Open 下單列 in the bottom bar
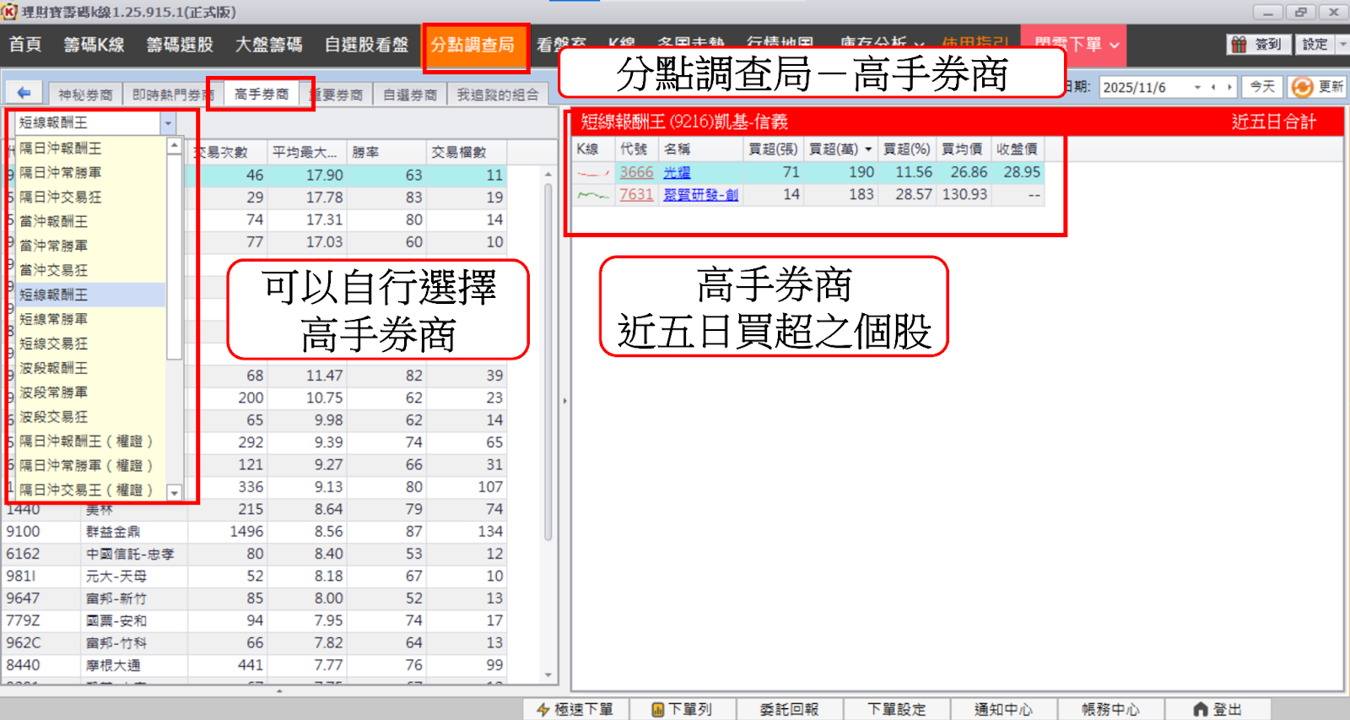Viewport: 1350px width, 720px height. tap(682, 709)
